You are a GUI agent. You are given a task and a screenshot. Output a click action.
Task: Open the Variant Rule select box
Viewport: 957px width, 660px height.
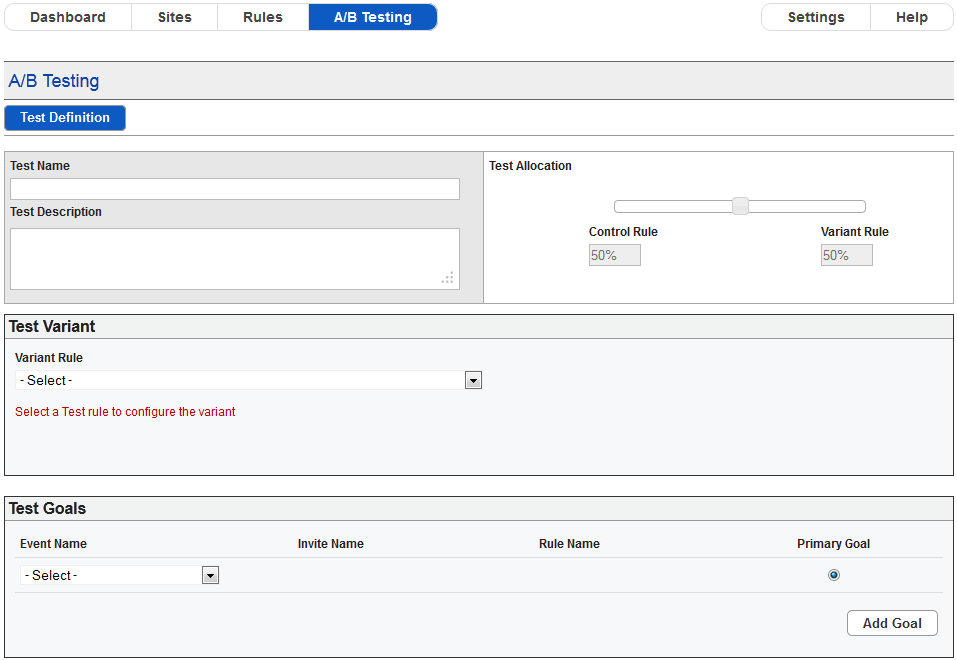[x=248, y=380]
